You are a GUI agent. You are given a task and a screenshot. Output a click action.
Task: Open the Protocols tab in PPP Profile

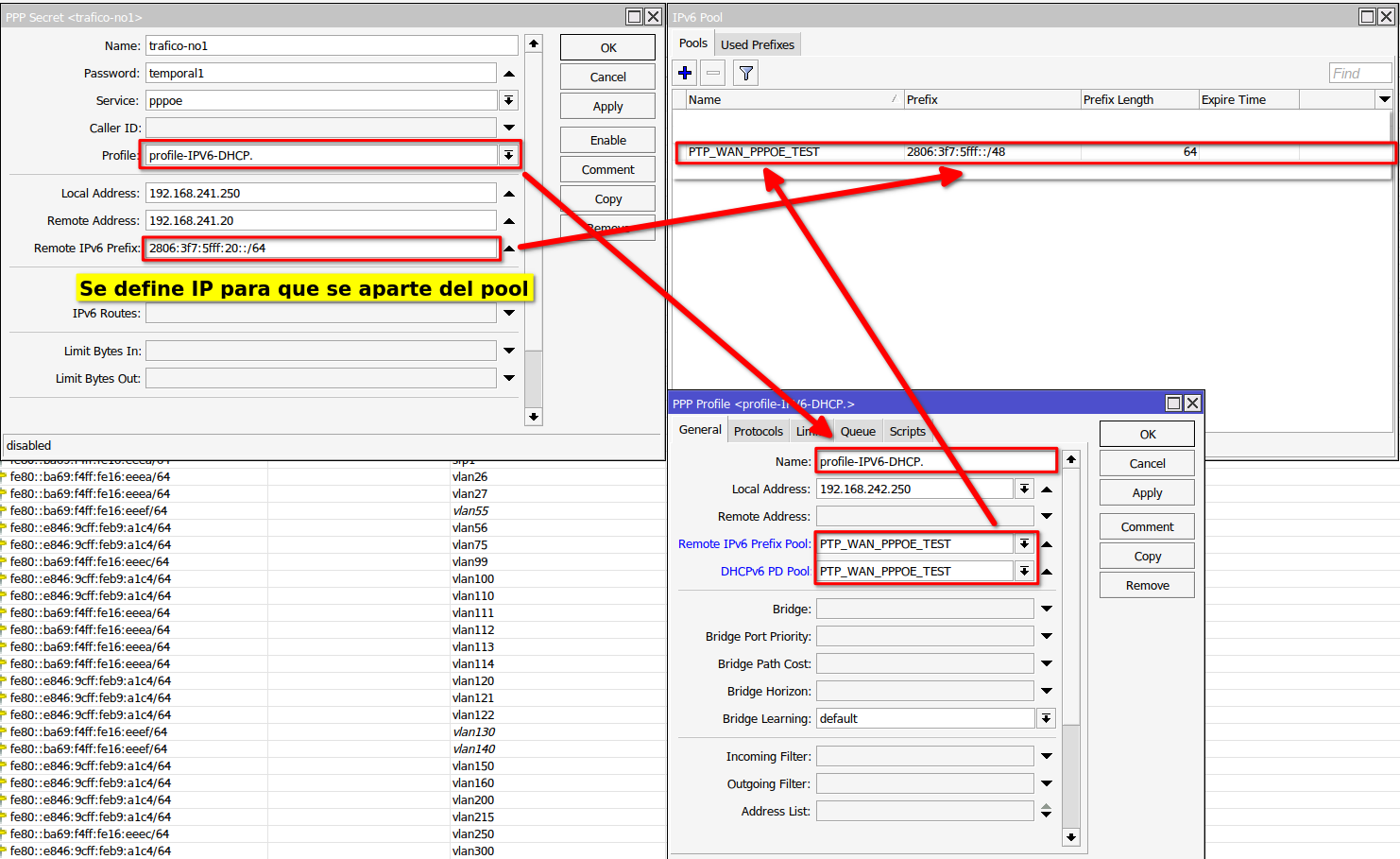click(x=758, y=431)
